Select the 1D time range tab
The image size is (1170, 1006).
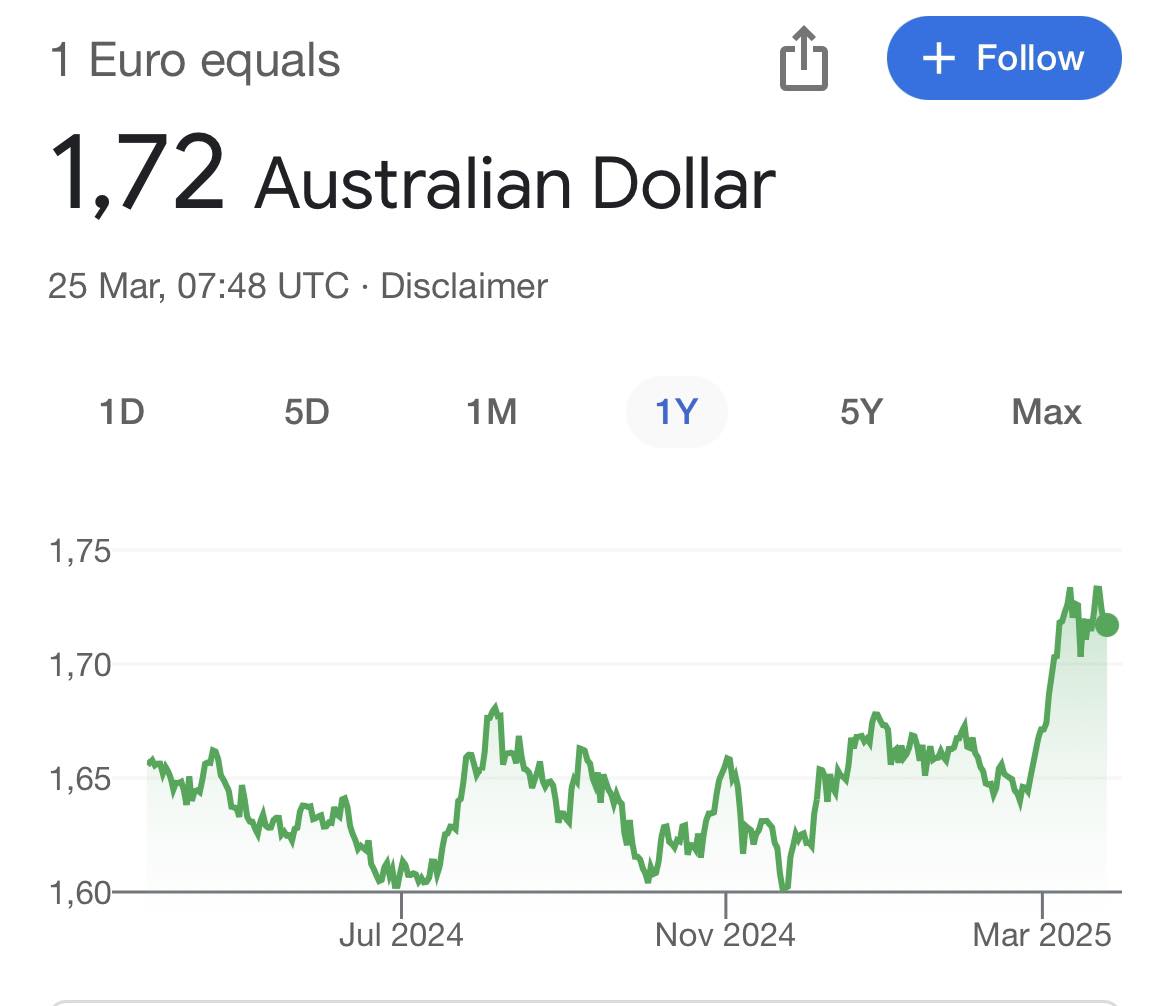[122, 412]
